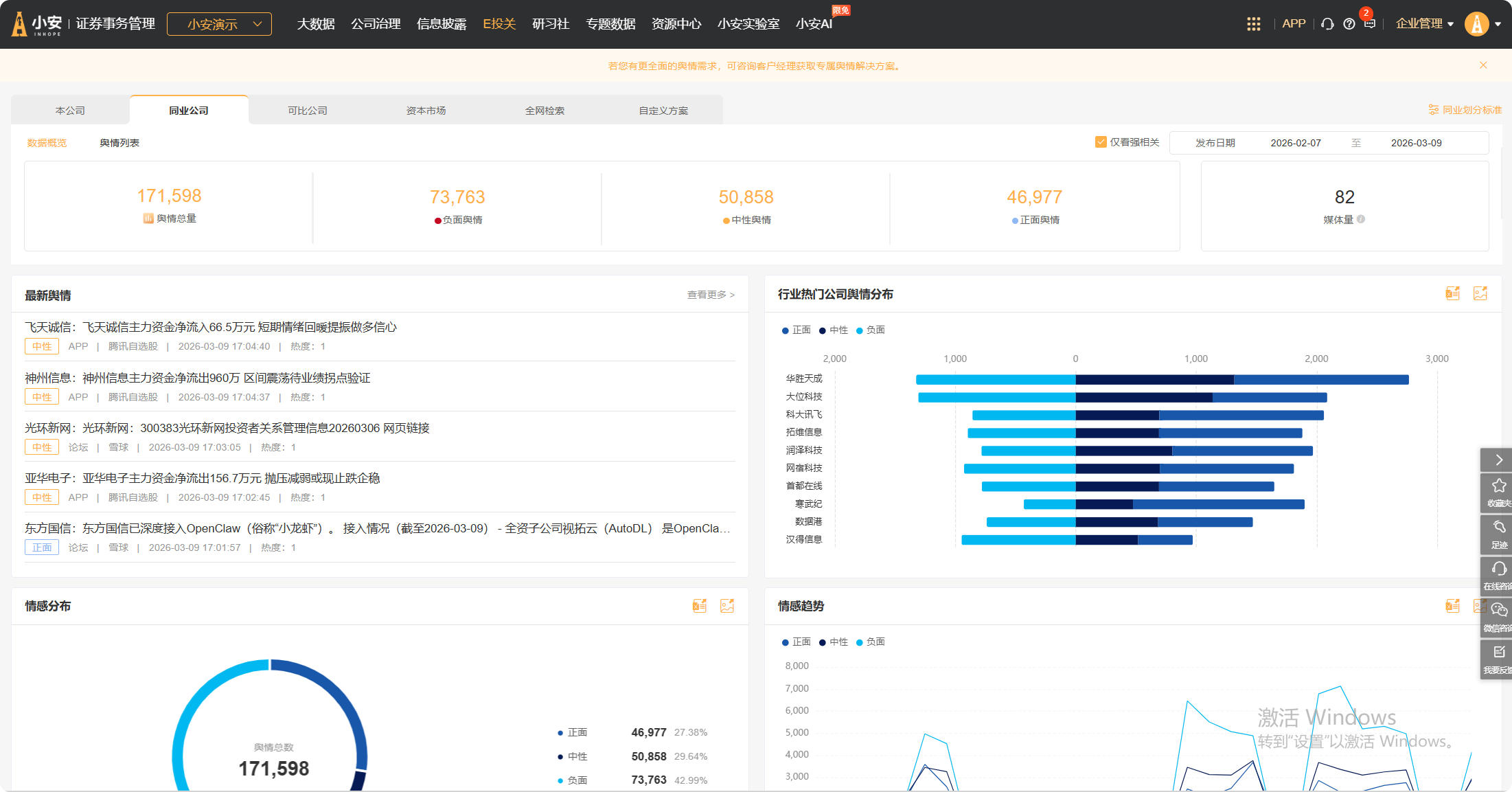Open the 舆情列表 sub-tab
This screenshot has height=792, width=1512.
click(x=119, y=143)
